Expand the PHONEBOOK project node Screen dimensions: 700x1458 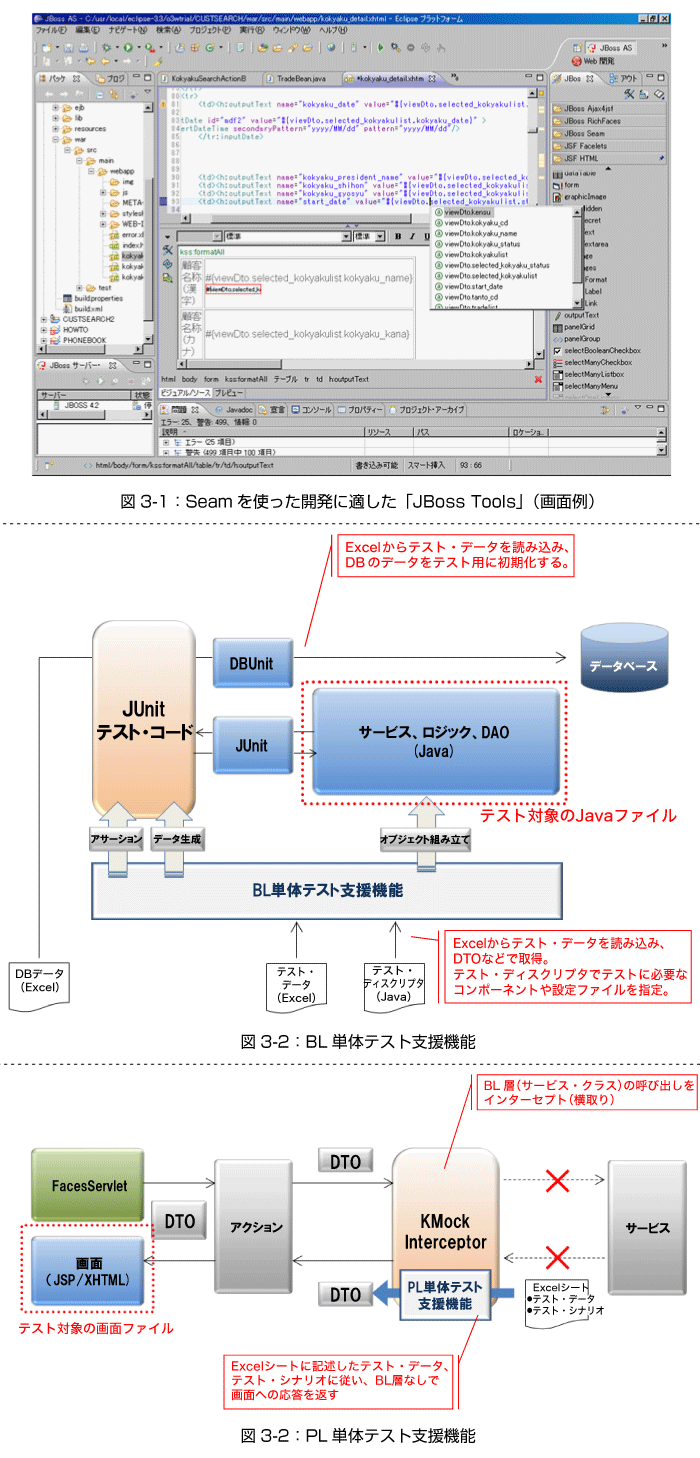coord(43,341)
